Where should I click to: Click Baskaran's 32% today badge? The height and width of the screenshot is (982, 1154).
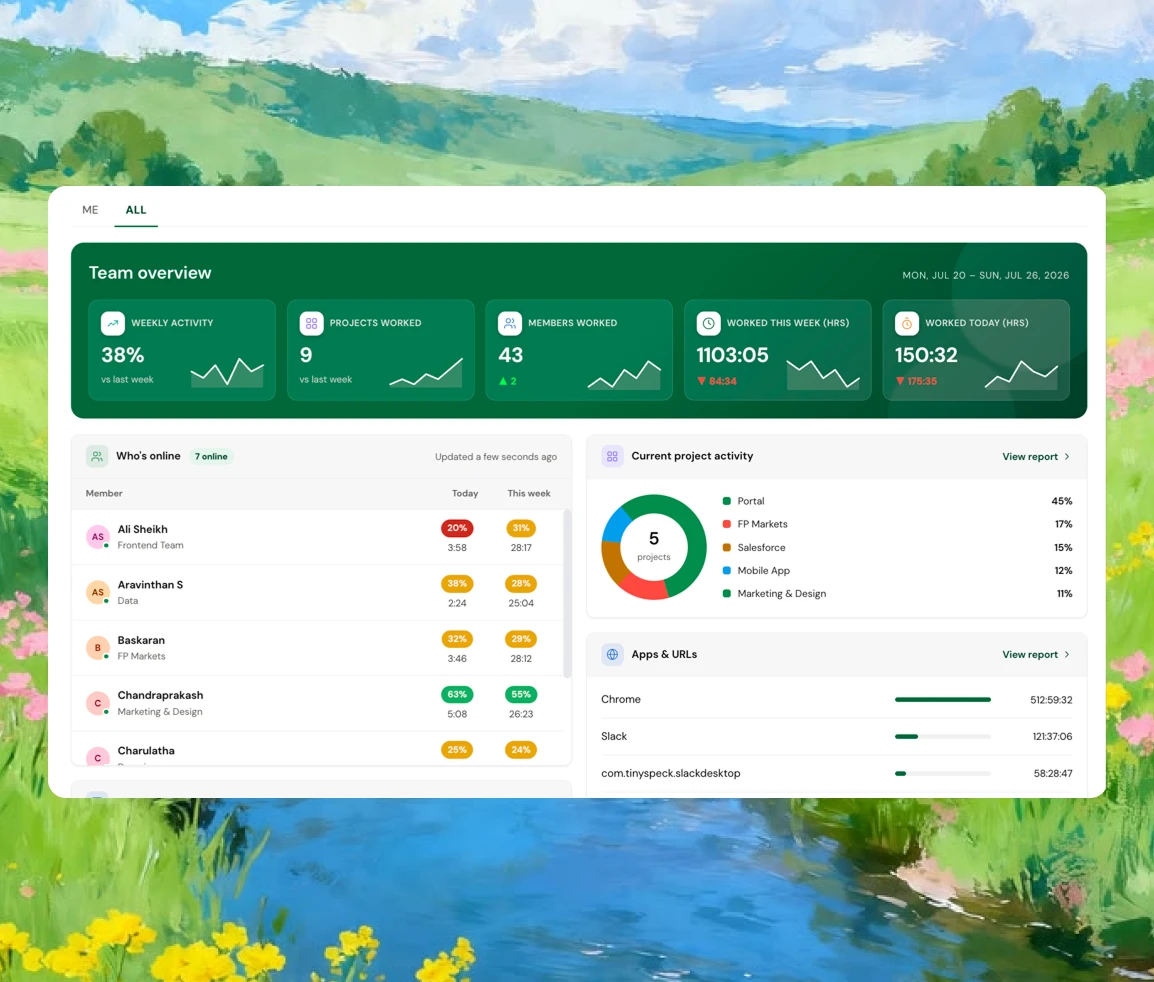(x=457, y=639)
